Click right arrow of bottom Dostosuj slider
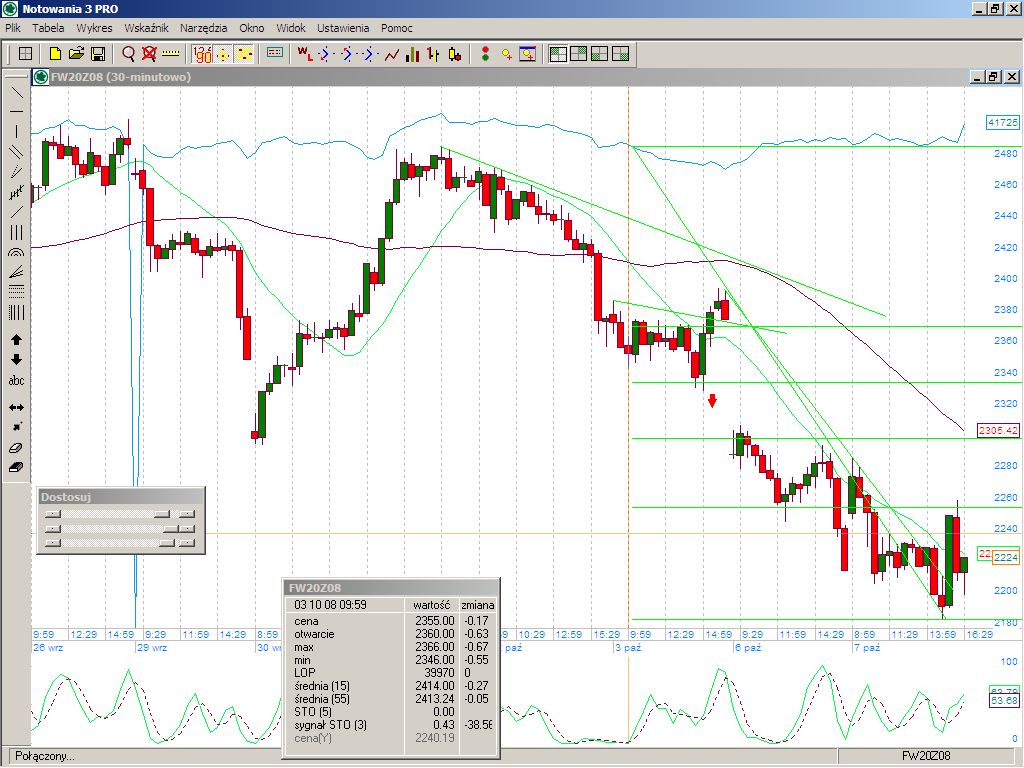The width and height of the screenshot is (1024, 768). 187,543
